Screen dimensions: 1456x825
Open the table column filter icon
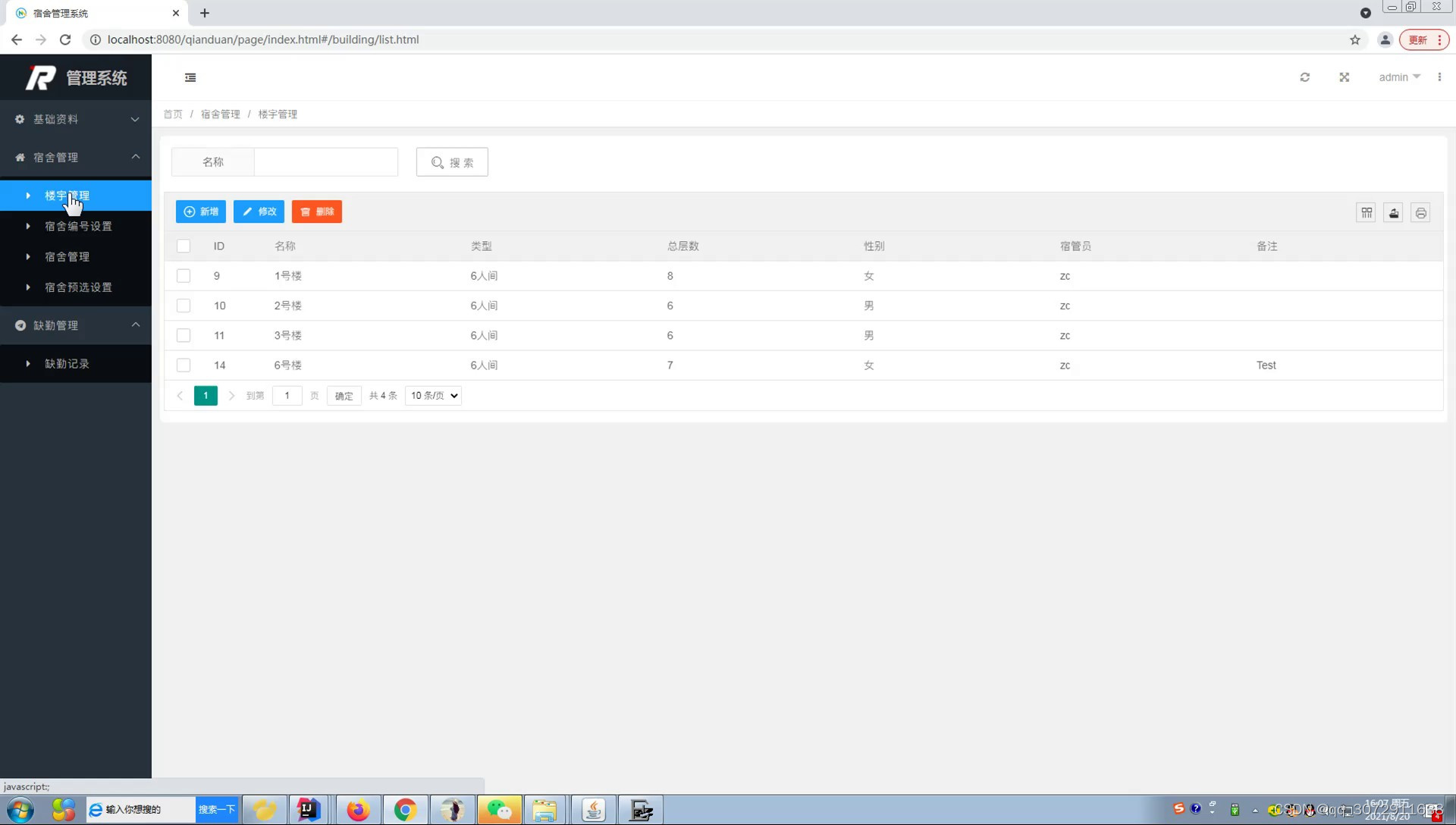point(1367,213)
